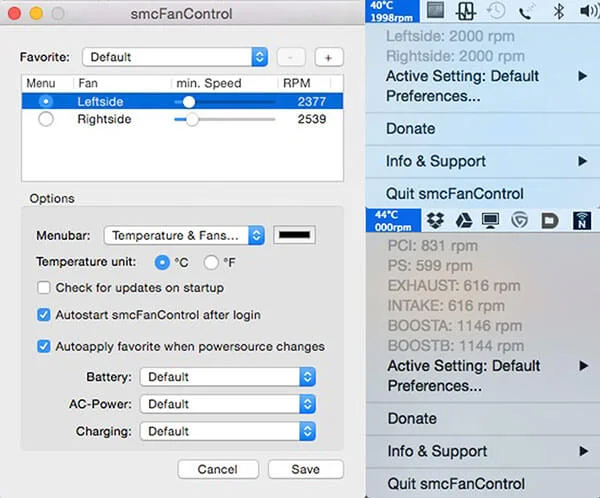The height and width of the screenshot is (498, 600).
Task: Toggle Autoapply favorite when powersource changes
Action: coord(44,346)
